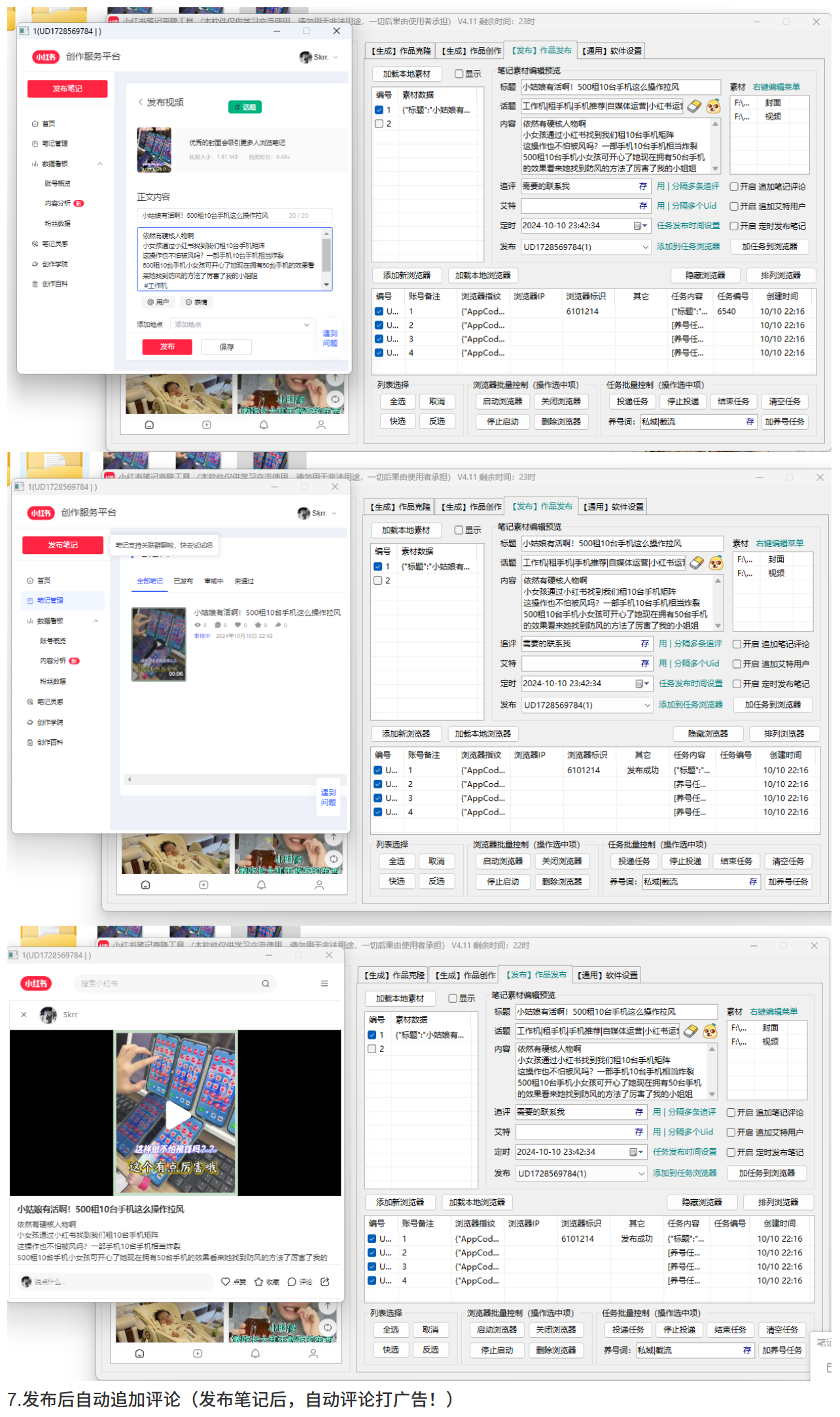Enable 开启 追加艾特用户 beside the 全部笔记 window
840x1417 pixels.
pos(737,664)
